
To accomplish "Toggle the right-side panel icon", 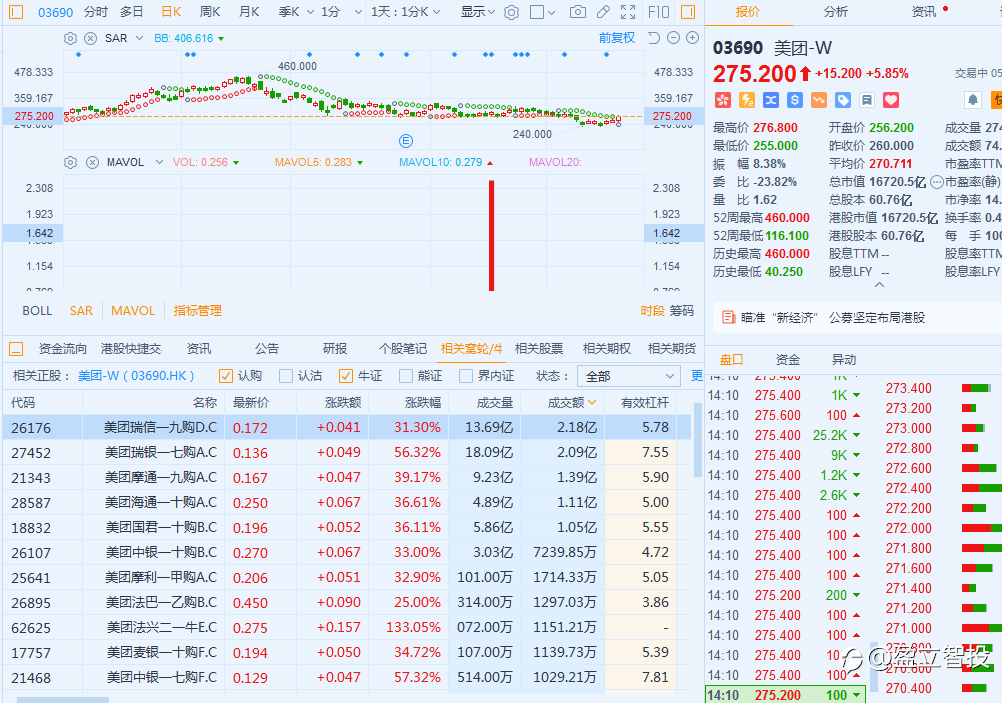I will coord(688,12).
